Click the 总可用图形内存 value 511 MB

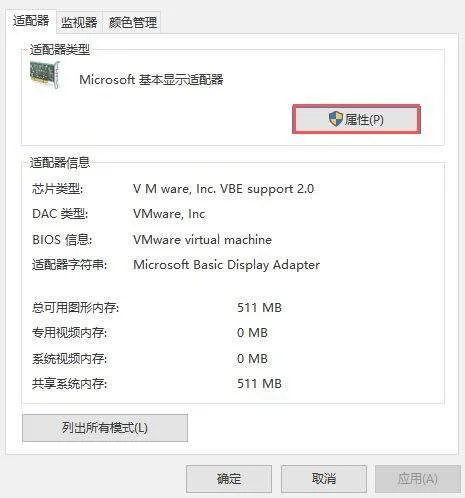[x=259, y=307]
